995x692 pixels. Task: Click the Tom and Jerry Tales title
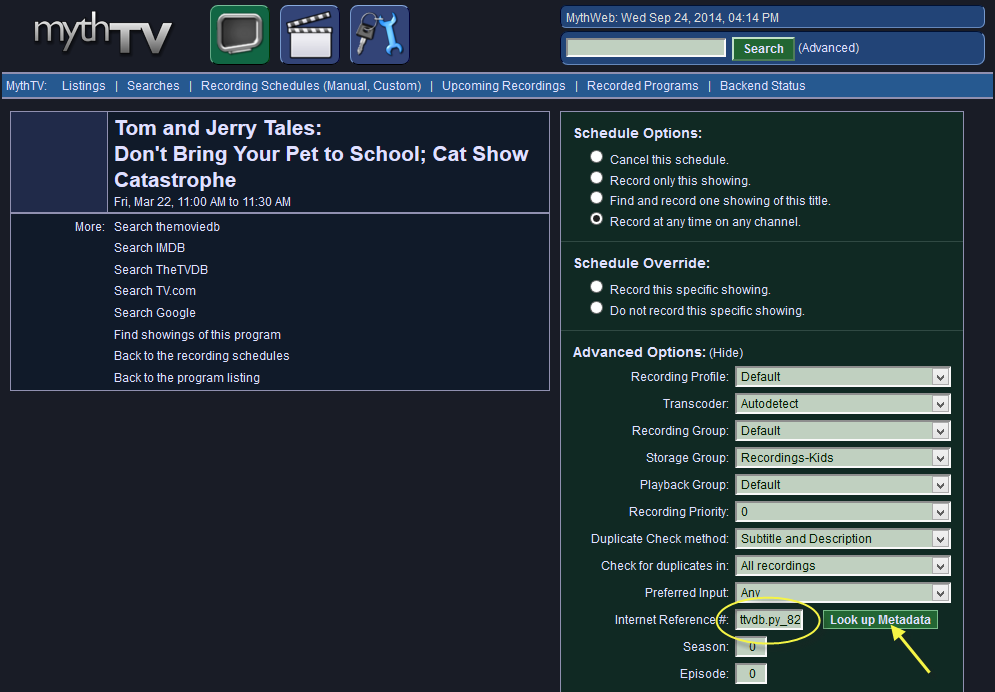(218, 128)
